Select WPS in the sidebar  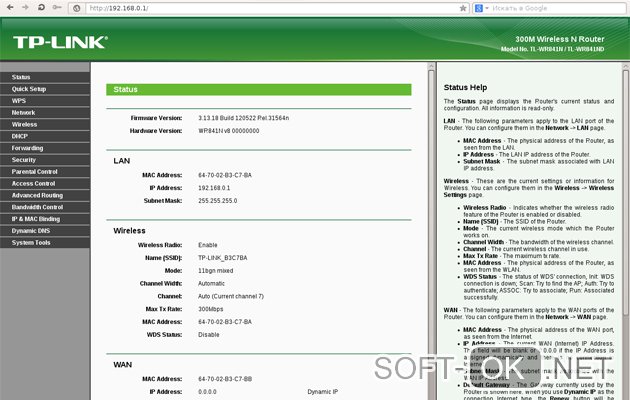tap(45, 101)
